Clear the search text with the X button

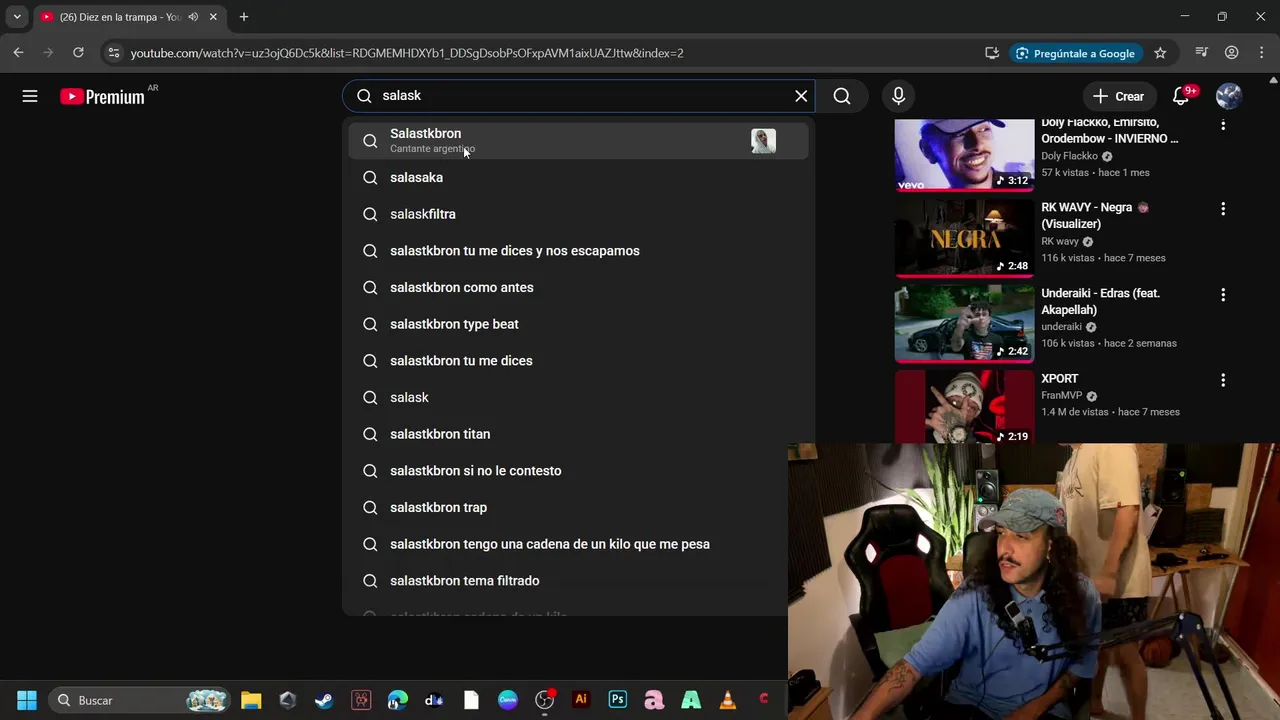pos(801,96)
